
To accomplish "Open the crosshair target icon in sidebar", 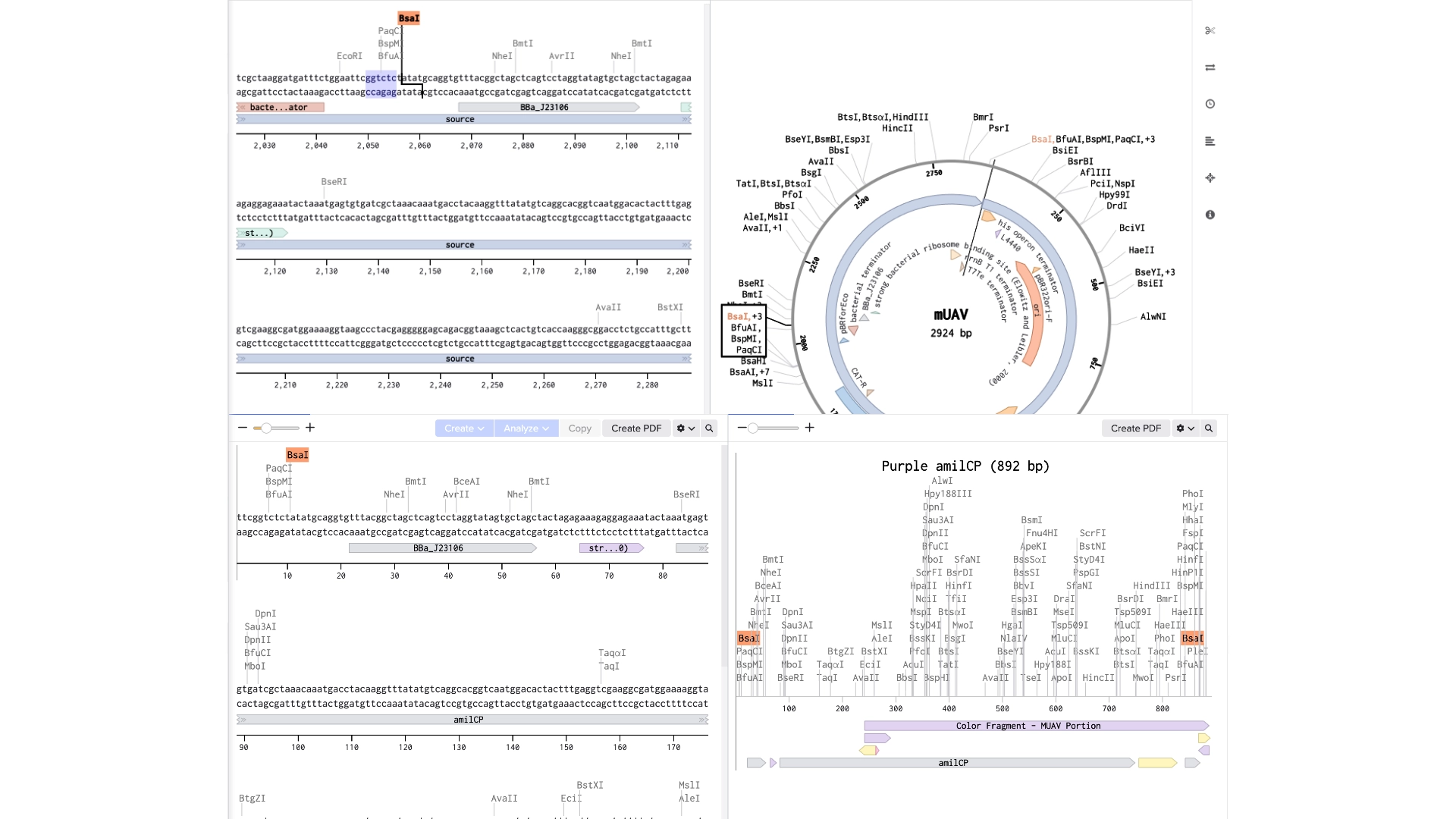I will click(1210, 177).
